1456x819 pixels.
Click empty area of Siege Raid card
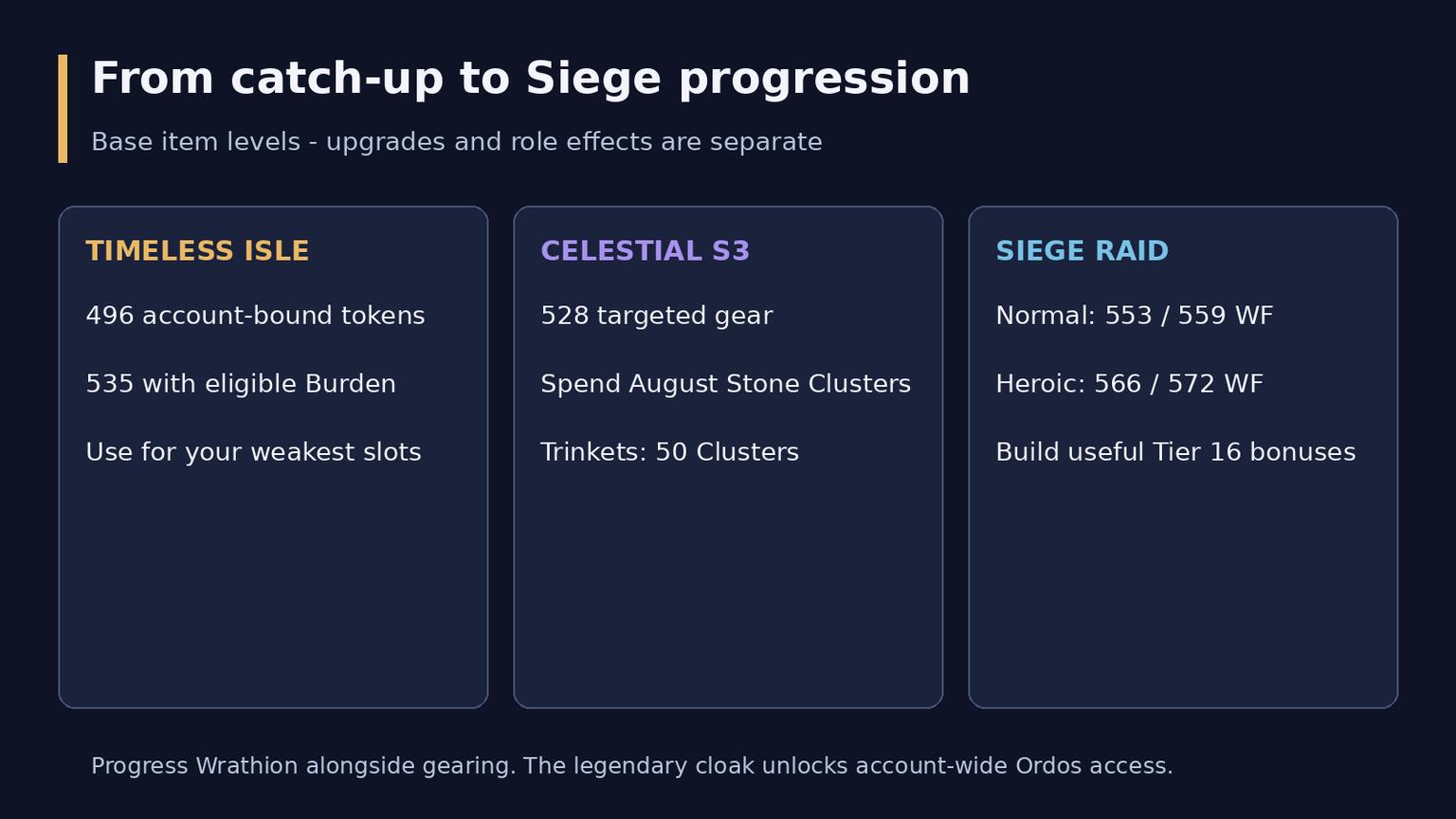(1183, 588)
